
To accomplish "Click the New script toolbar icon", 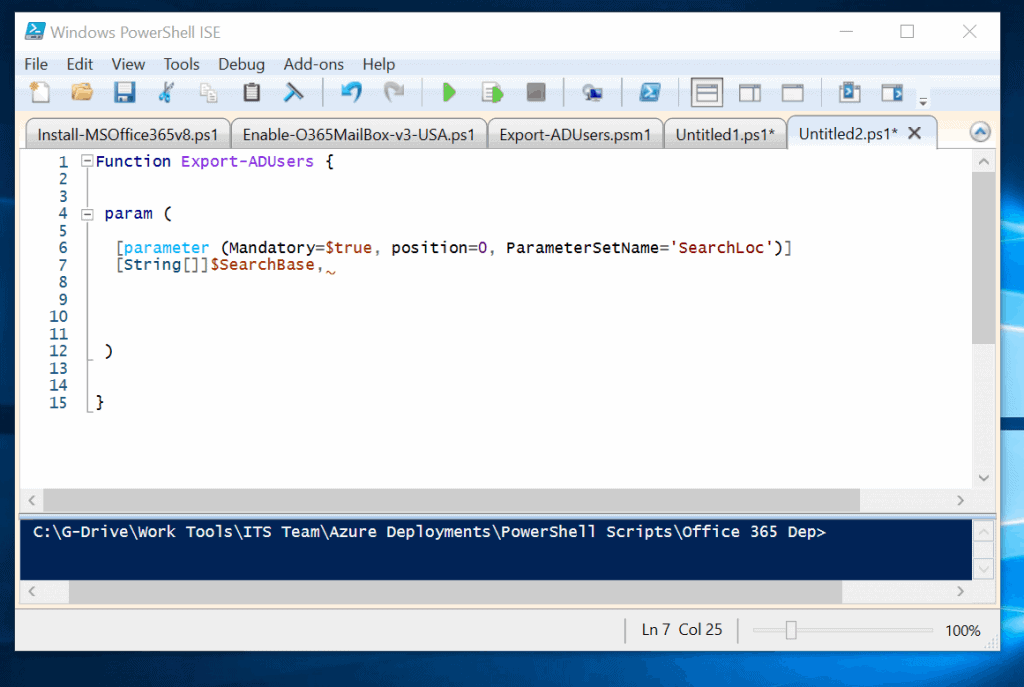I will pyautogui.click(x=40, y=93).
